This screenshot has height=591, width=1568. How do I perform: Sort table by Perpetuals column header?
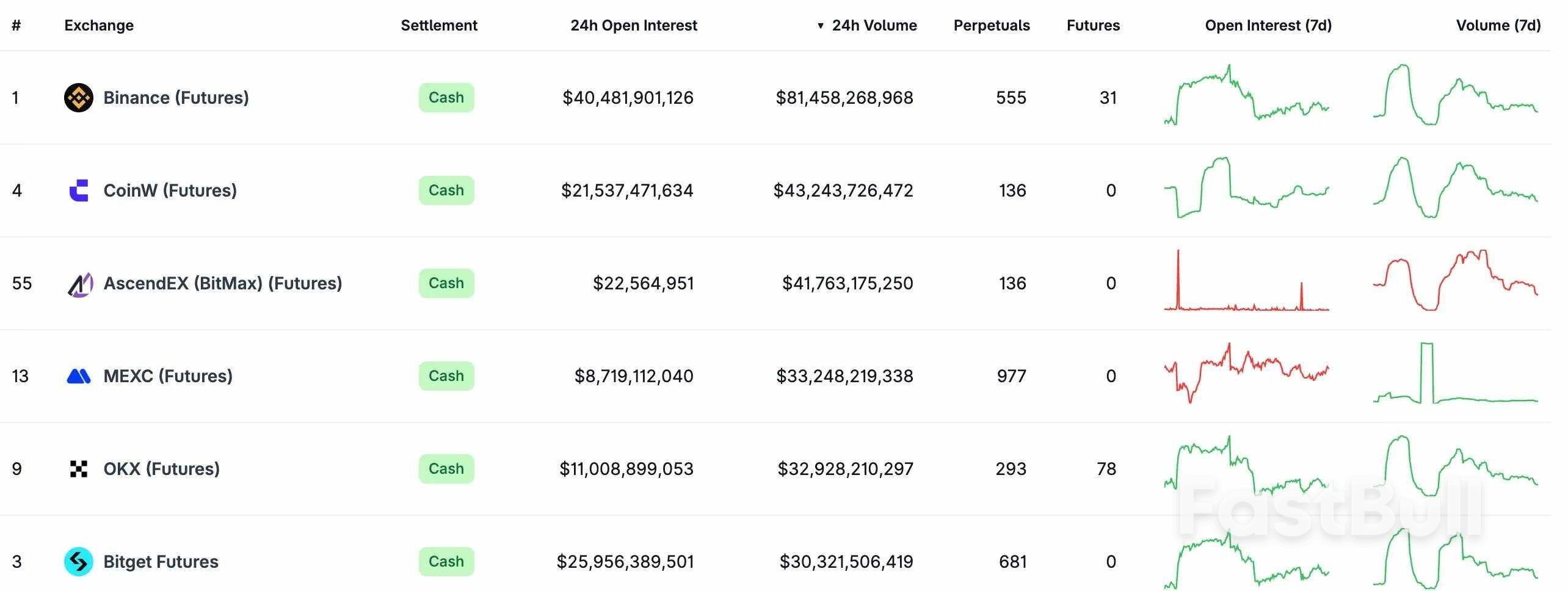point(991,26)
